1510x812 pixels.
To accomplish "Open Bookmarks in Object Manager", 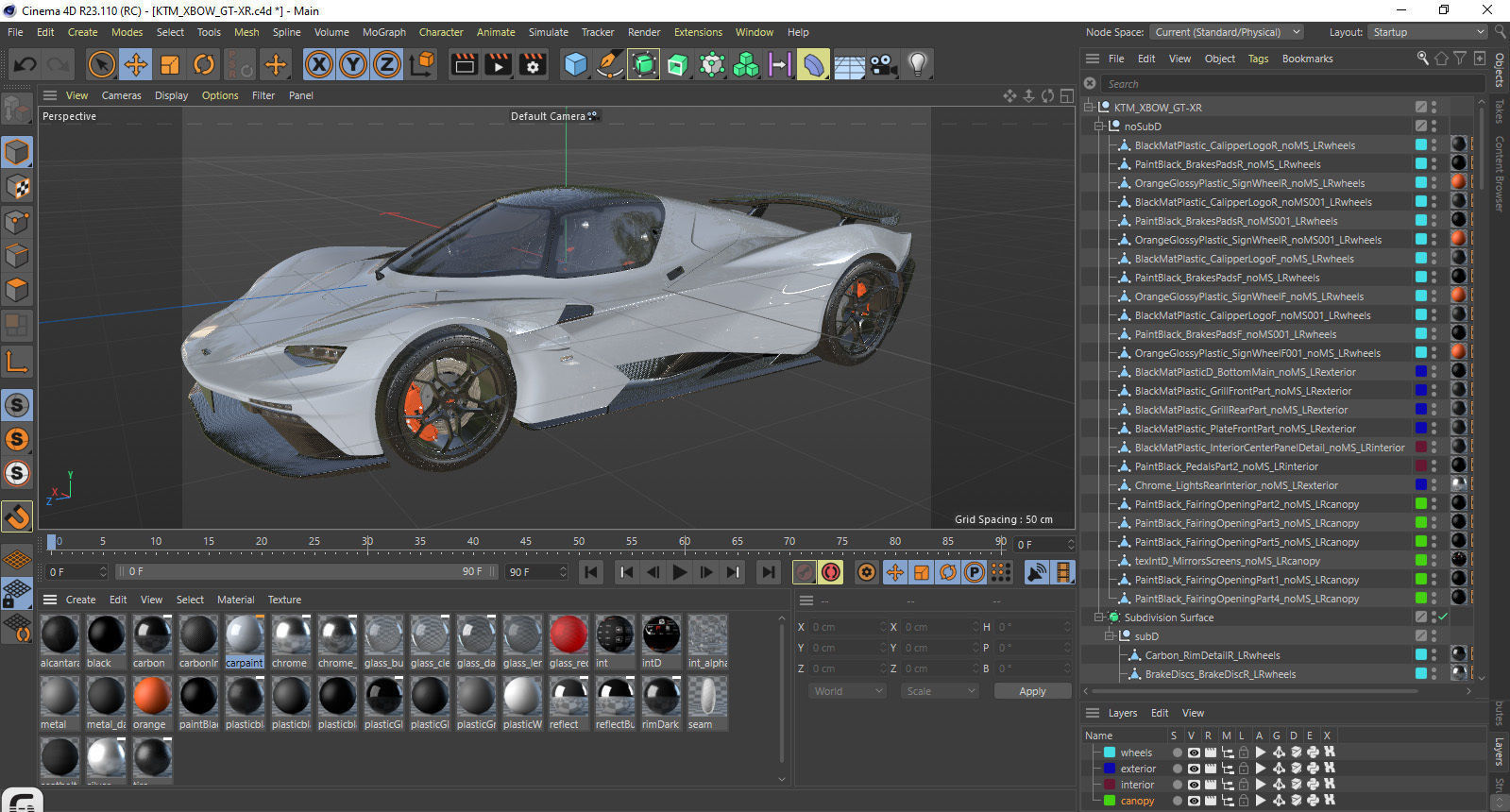I will point(1307,59).
